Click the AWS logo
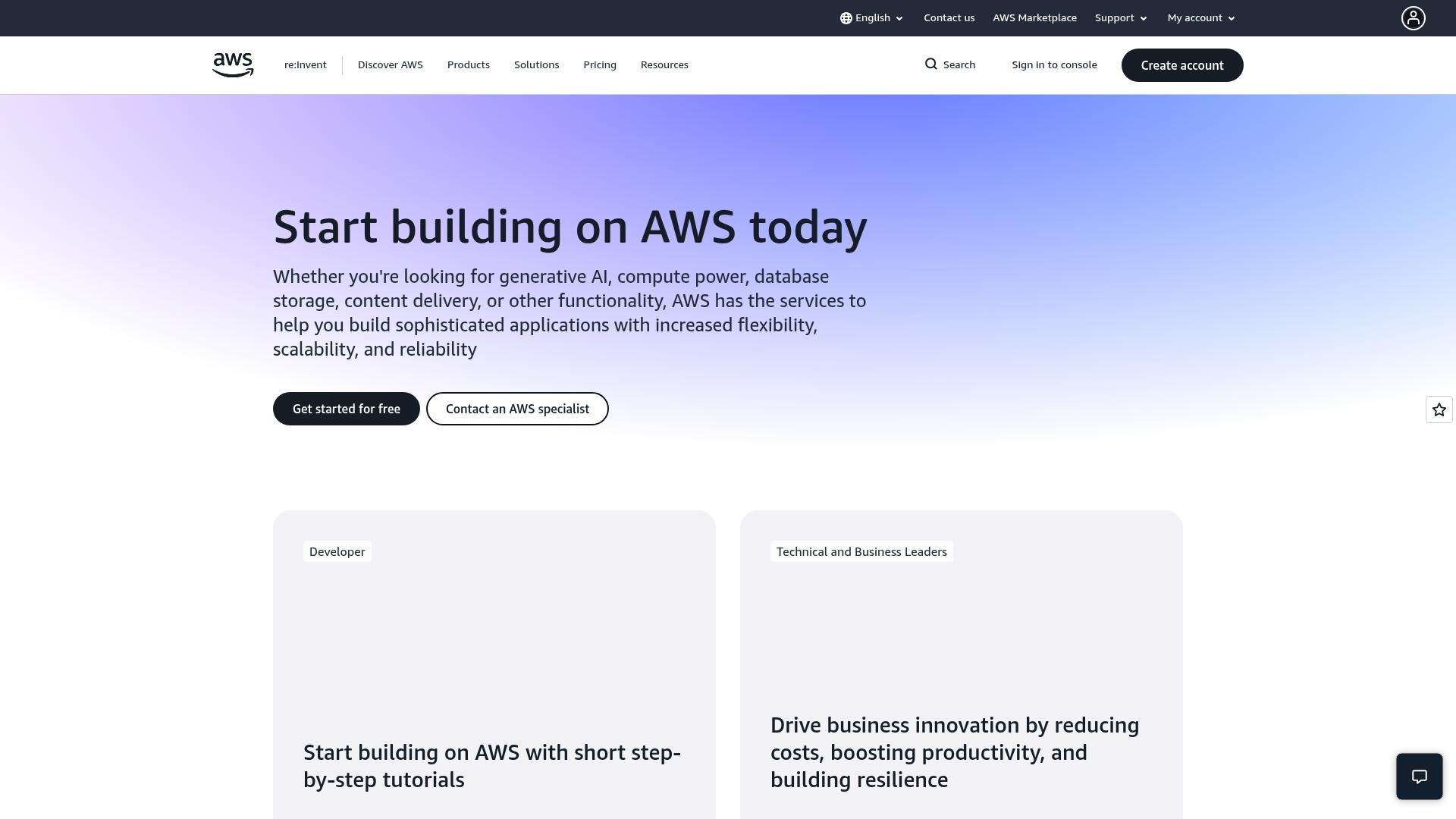Screen dimensions: 1456x819 coord(233,65)
